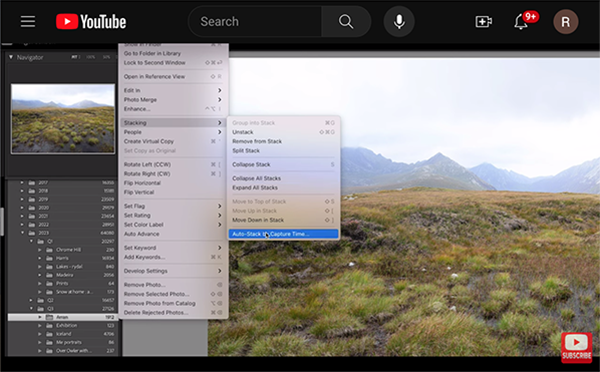Open the People submenu
Viewport: 600px width, 372px height.
tap(173, 132)
